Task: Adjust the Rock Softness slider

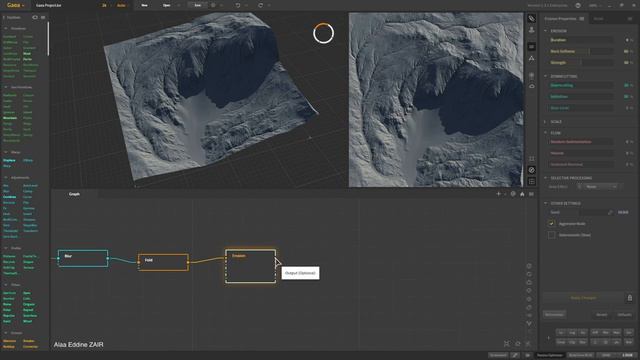Action: click(x=580, y=51)
